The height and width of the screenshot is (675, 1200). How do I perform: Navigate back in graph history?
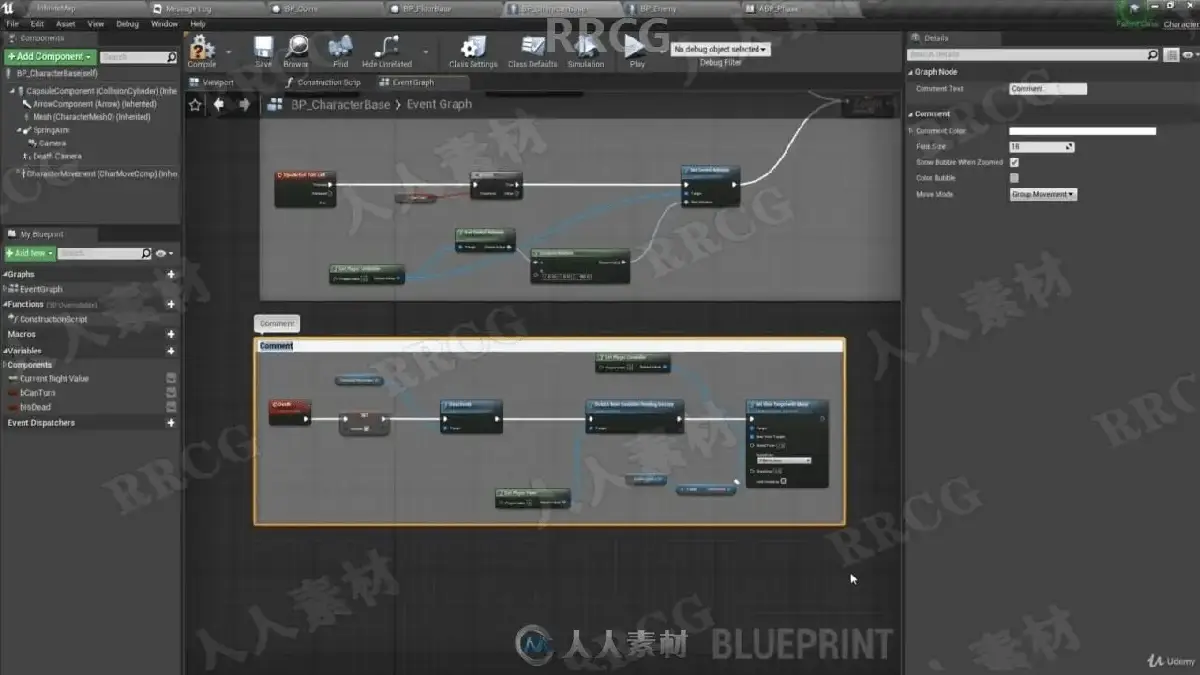click(219, 104)
